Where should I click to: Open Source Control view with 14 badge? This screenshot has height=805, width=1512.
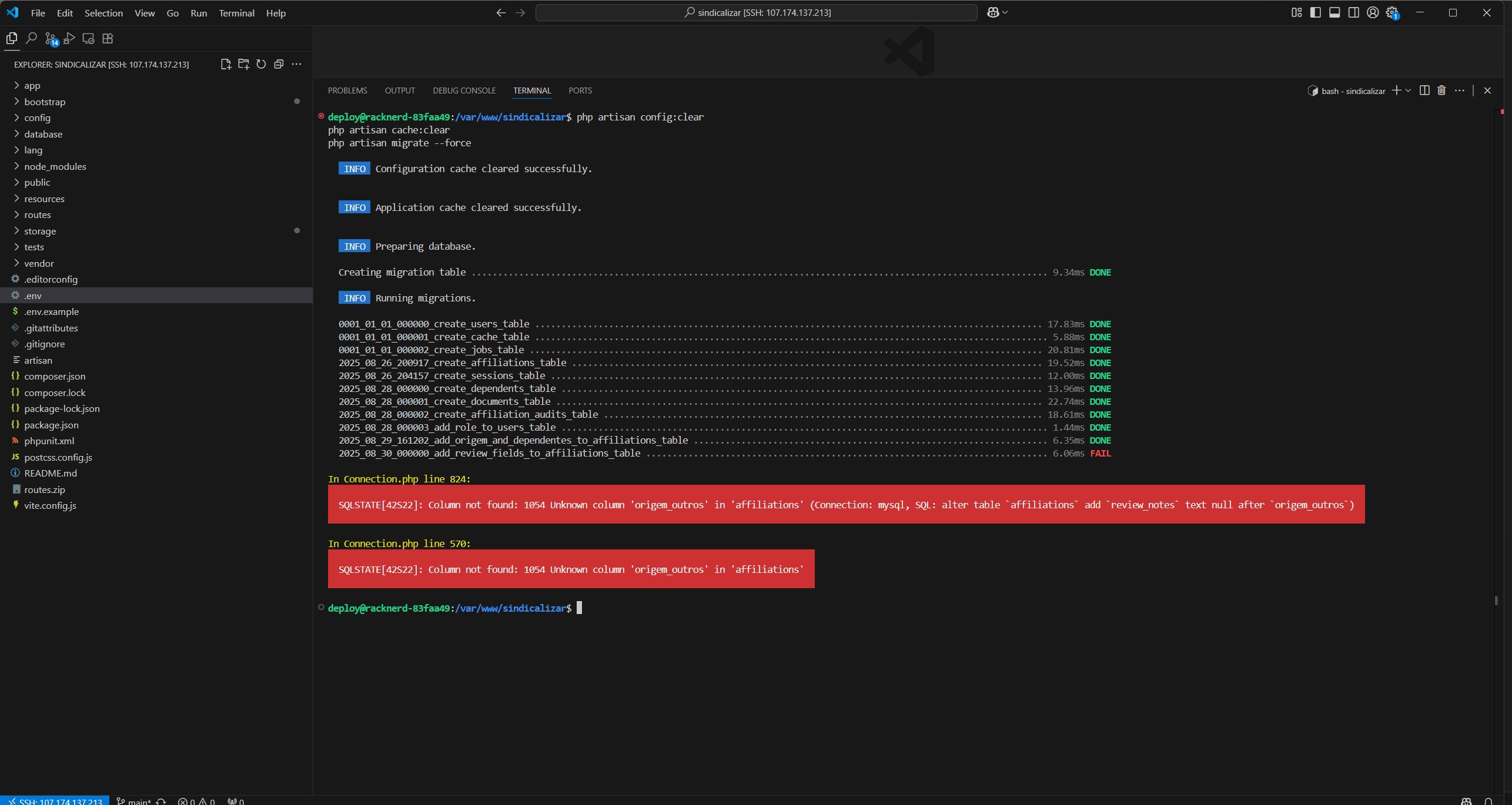click(x=51, y=39)
